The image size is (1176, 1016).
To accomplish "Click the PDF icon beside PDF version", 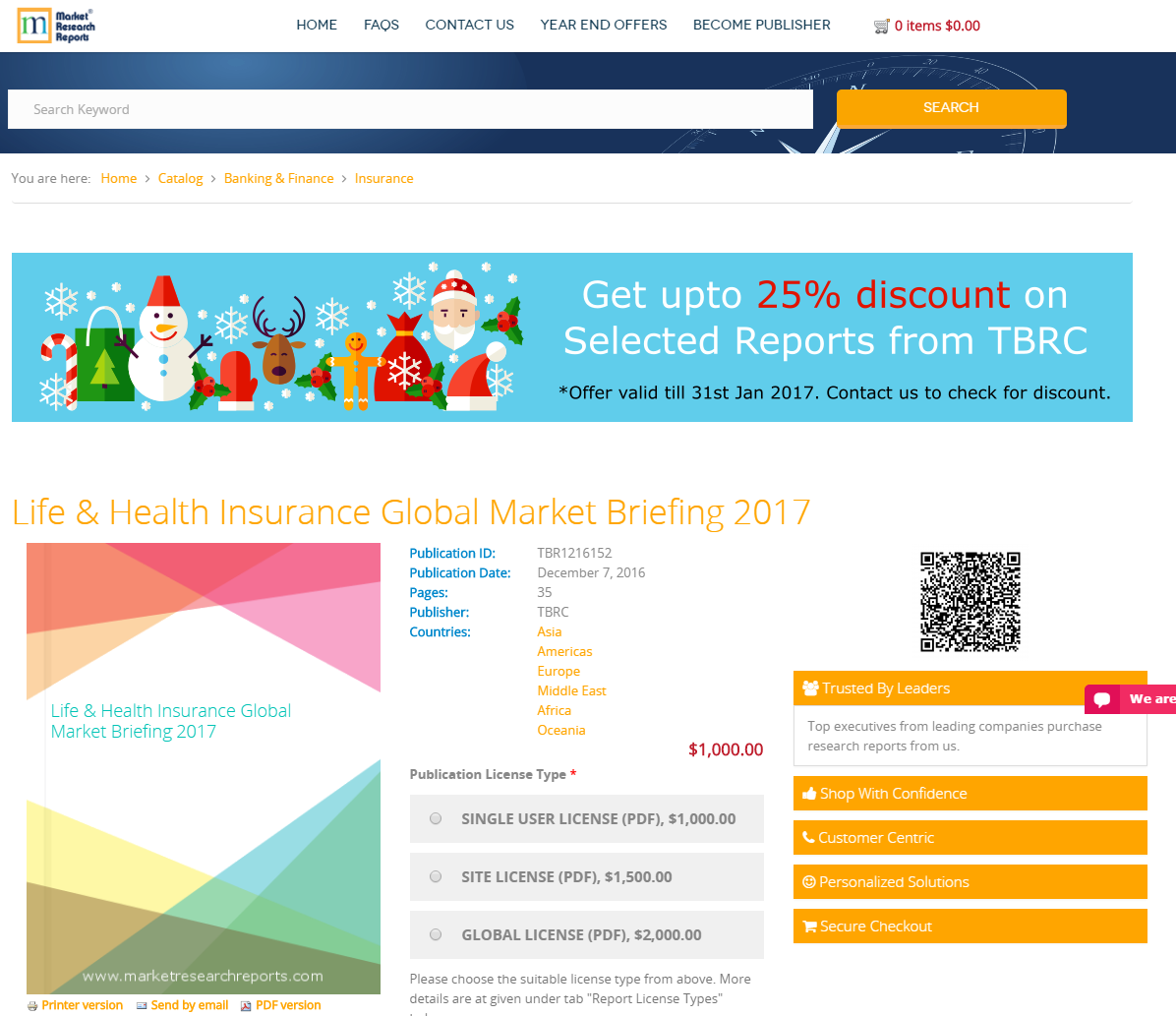I will point(245,1006).
